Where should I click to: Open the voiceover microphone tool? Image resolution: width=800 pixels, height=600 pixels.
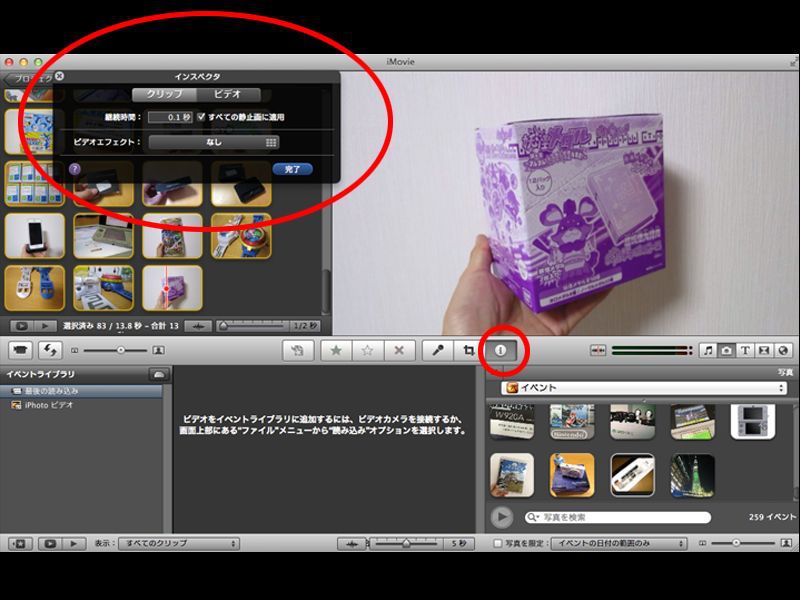[438, 351]
